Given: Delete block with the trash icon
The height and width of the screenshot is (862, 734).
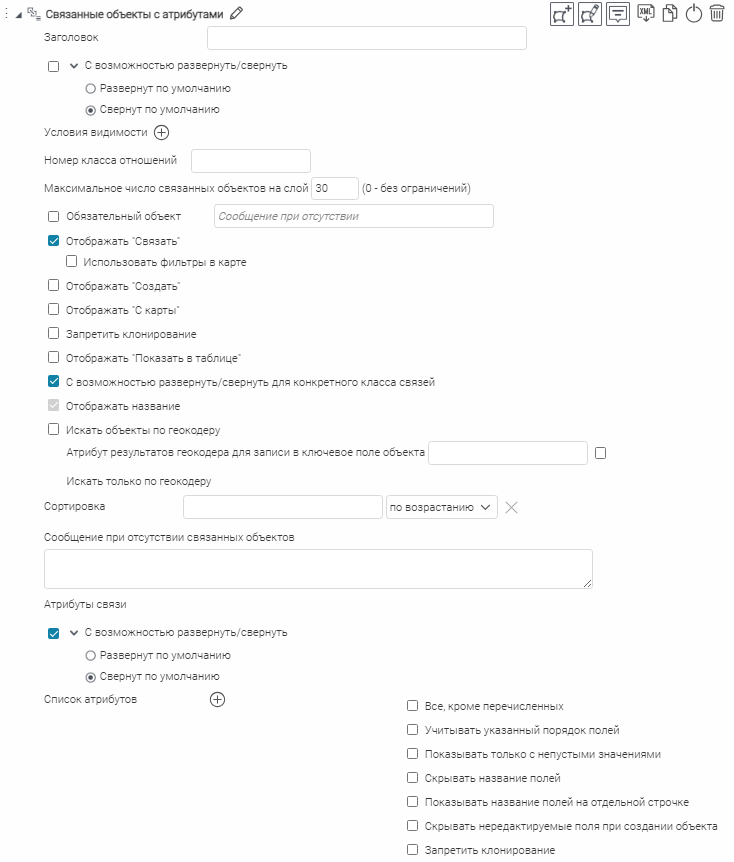Looking at the screenshot, I should coord(717,14).
